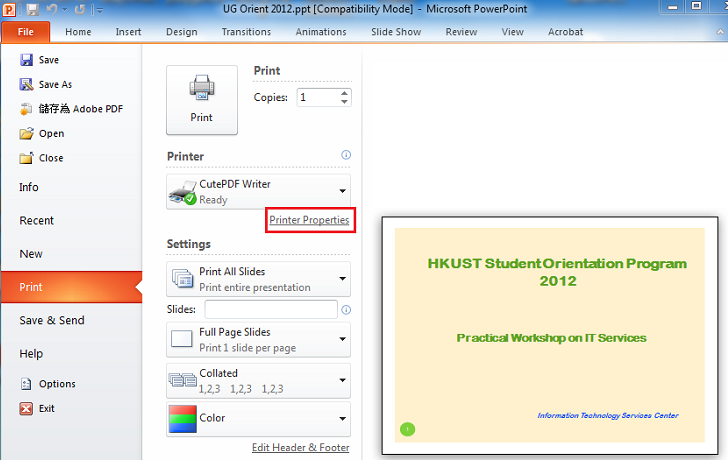
Task: Click the red Exit icon
Action: (x=26, y=408)
